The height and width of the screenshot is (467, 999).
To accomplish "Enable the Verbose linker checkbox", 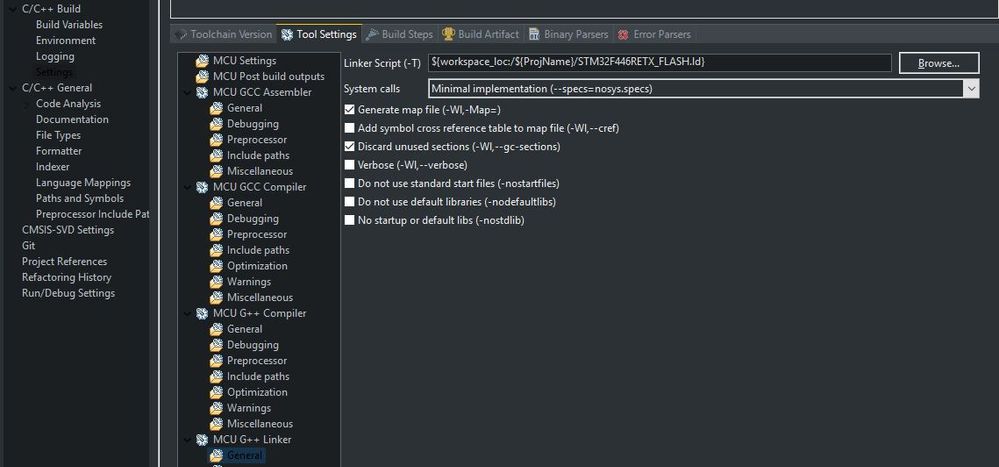I will [349, 165].
